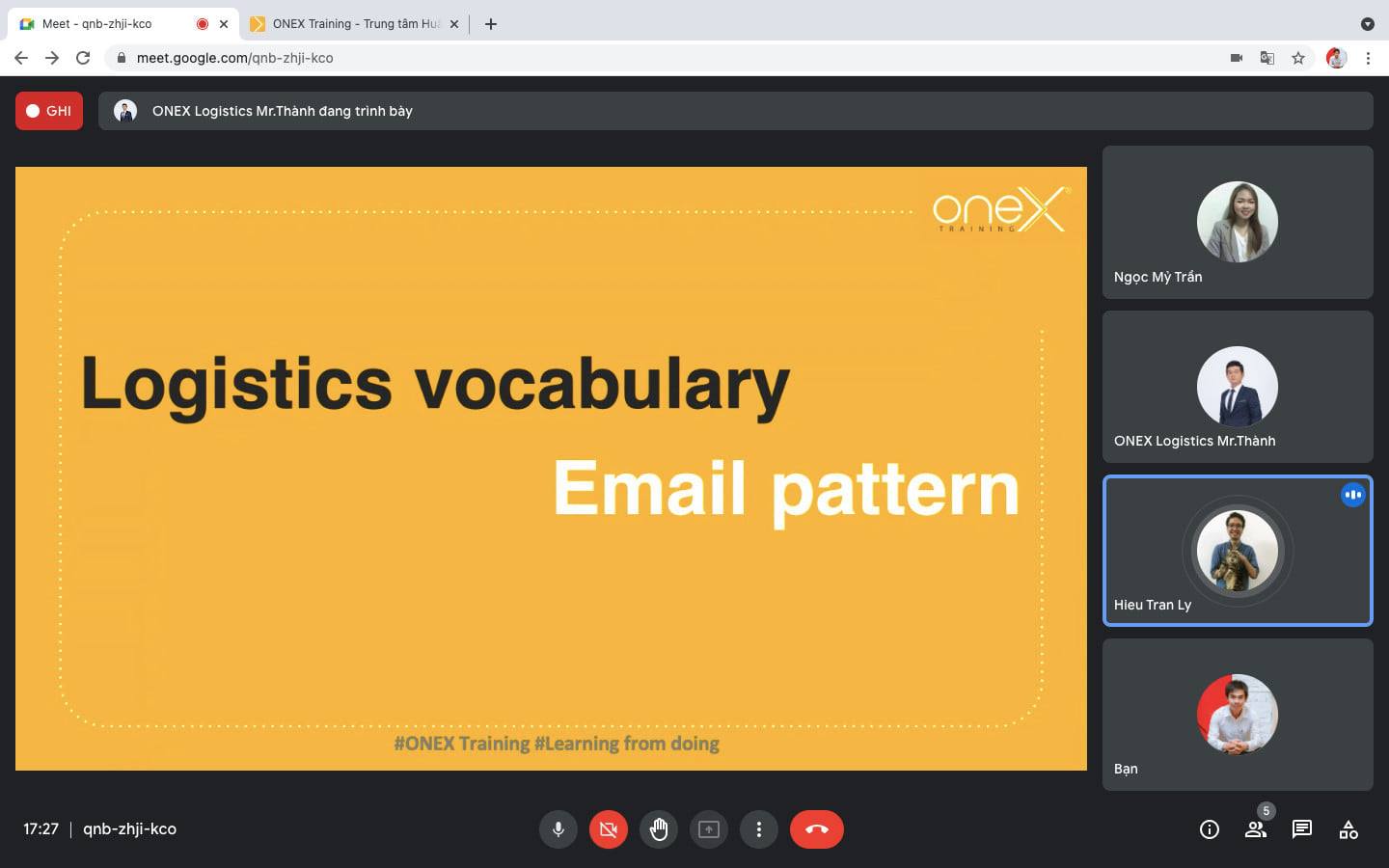Click the Google Translate icon in the address bar
The image size is (1389, 868).
point(1267,58)
